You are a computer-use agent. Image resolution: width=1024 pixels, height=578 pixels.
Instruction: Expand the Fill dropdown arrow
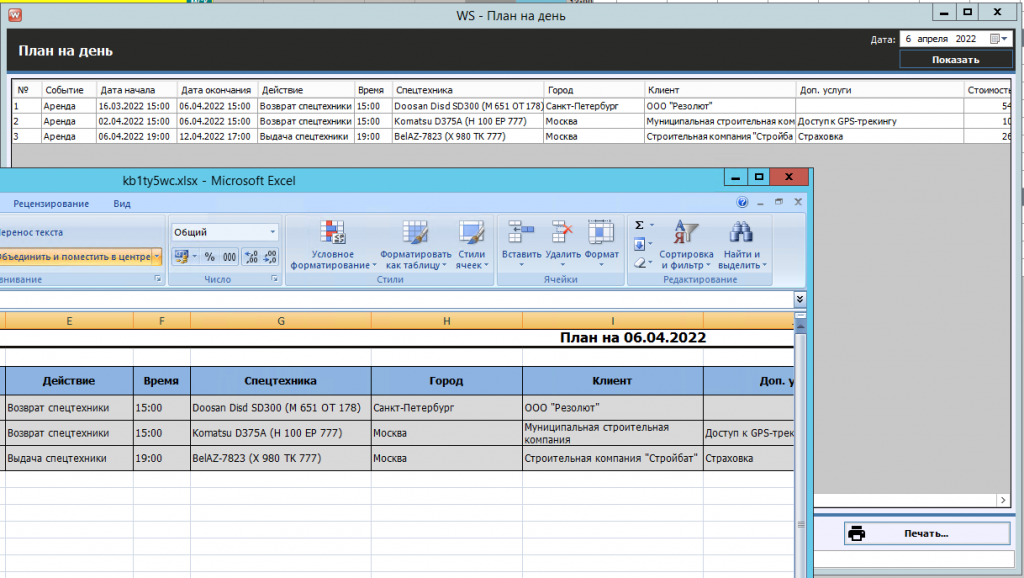tap(650, 244)
